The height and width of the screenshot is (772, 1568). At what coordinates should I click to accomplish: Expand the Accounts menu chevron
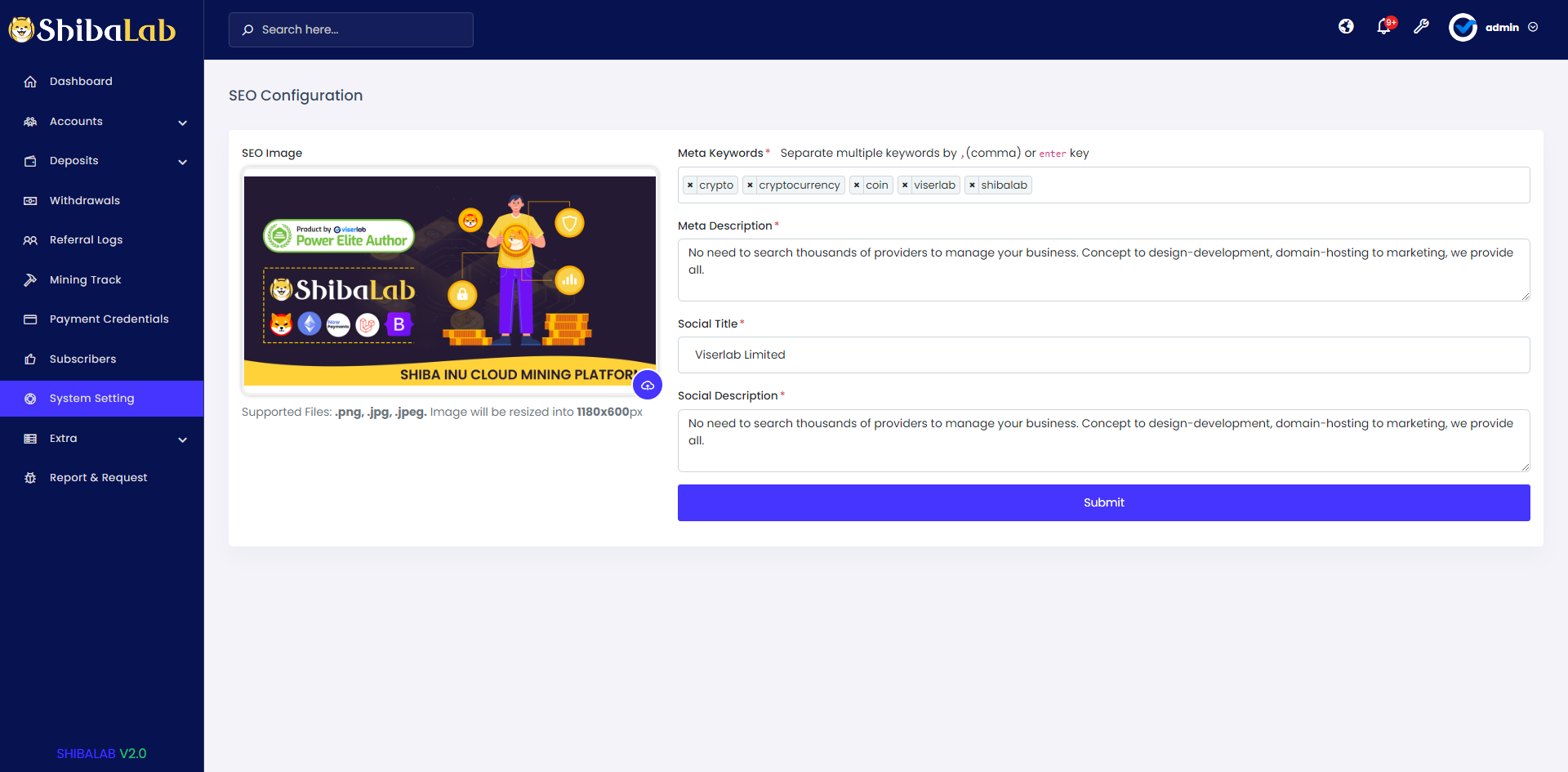click(183, 123)
